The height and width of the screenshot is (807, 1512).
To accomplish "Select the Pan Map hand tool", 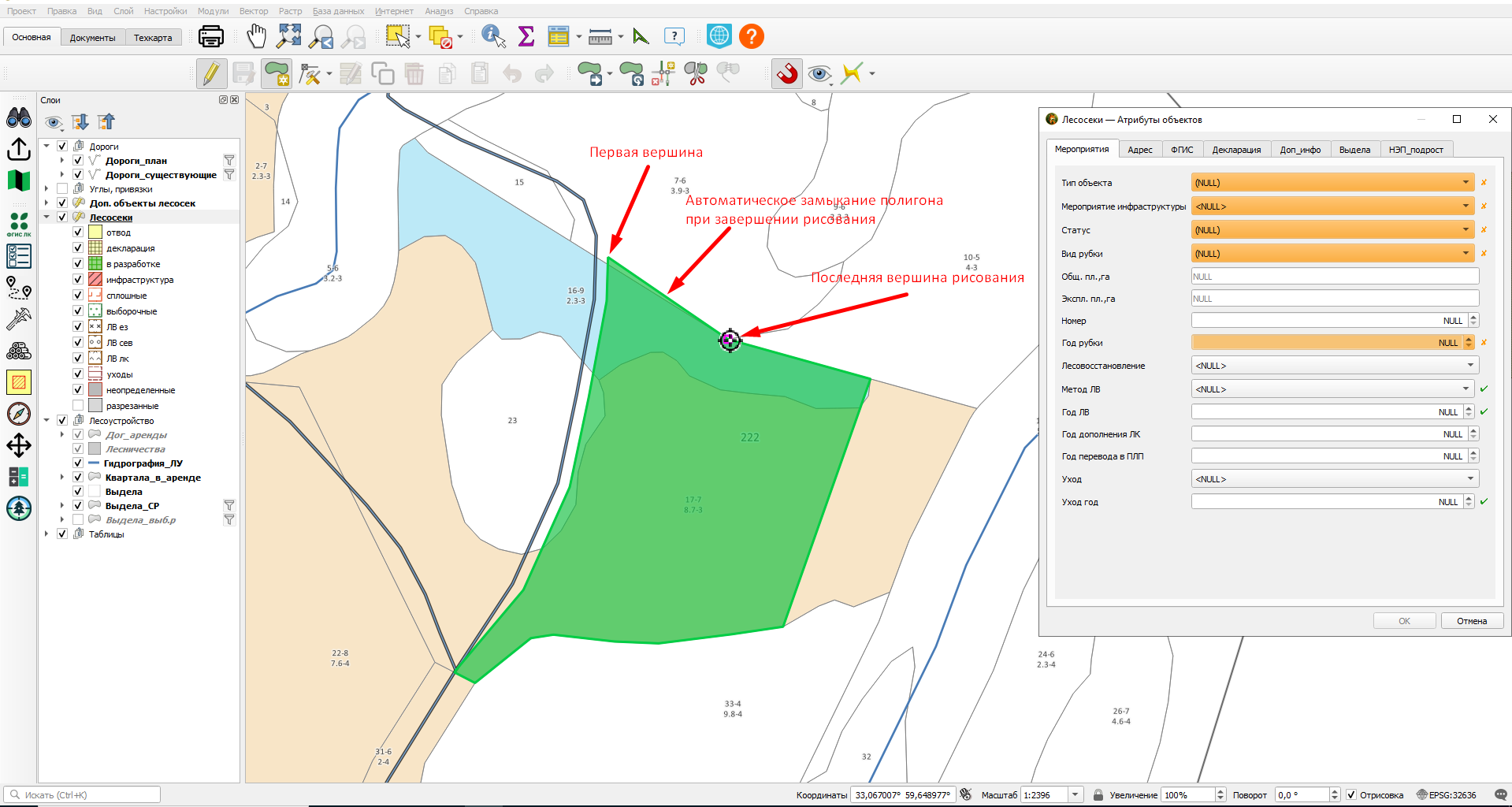I will coord(256,36).
